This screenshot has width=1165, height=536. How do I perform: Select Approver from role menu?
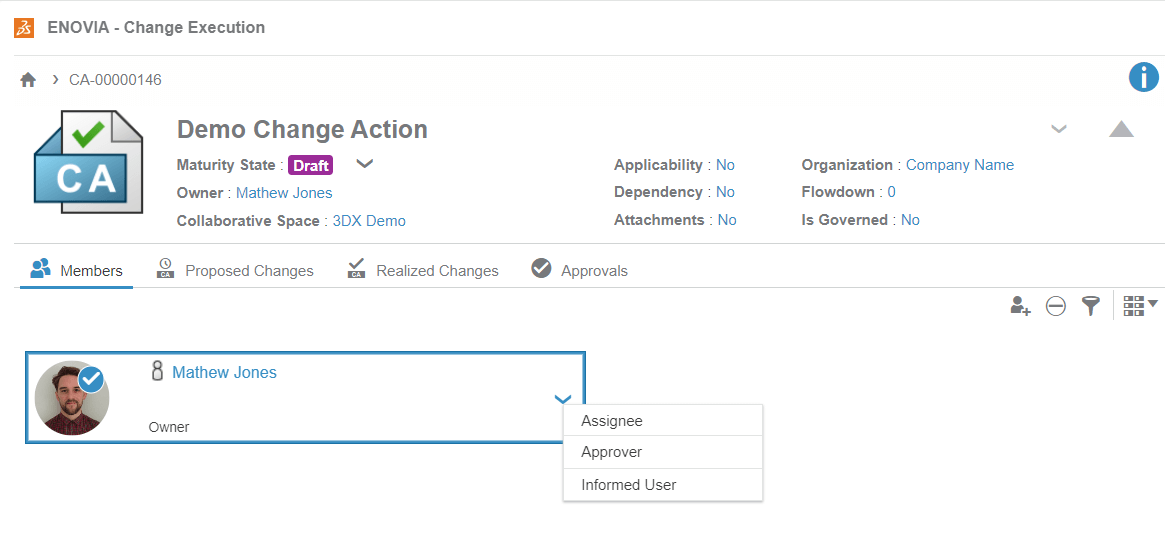pyautogui.click(x=663, y=452)
